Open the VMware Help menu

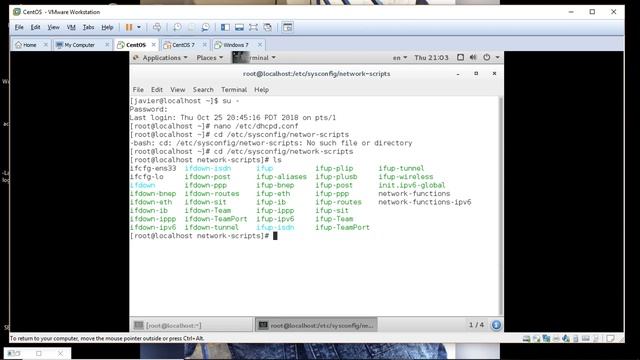click(107, 27)
